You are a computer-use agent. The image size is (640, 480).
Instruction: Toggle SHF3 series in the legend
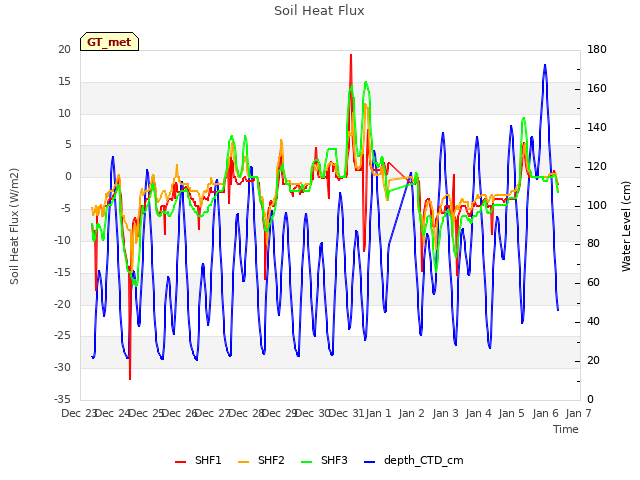click(x=324, y=460)
